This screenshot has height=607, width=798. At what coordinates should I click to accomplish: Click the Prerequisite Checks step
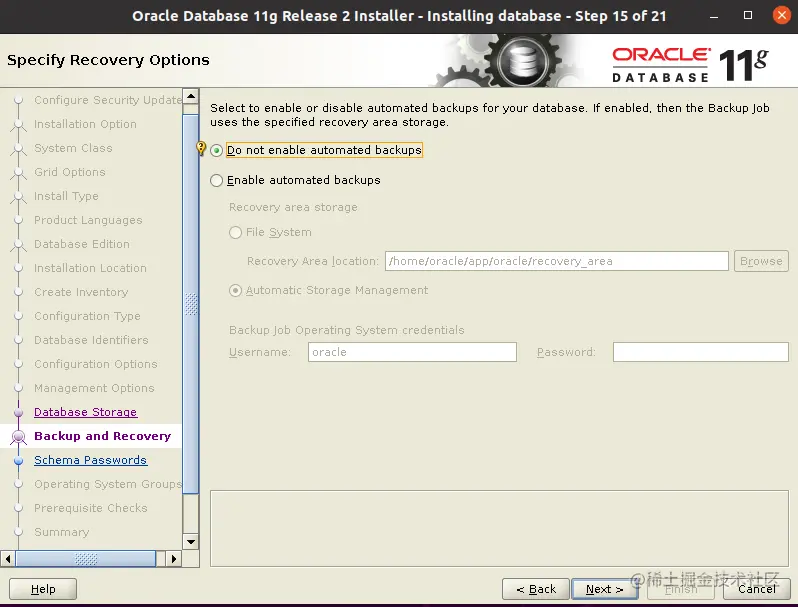click(91, 508)
